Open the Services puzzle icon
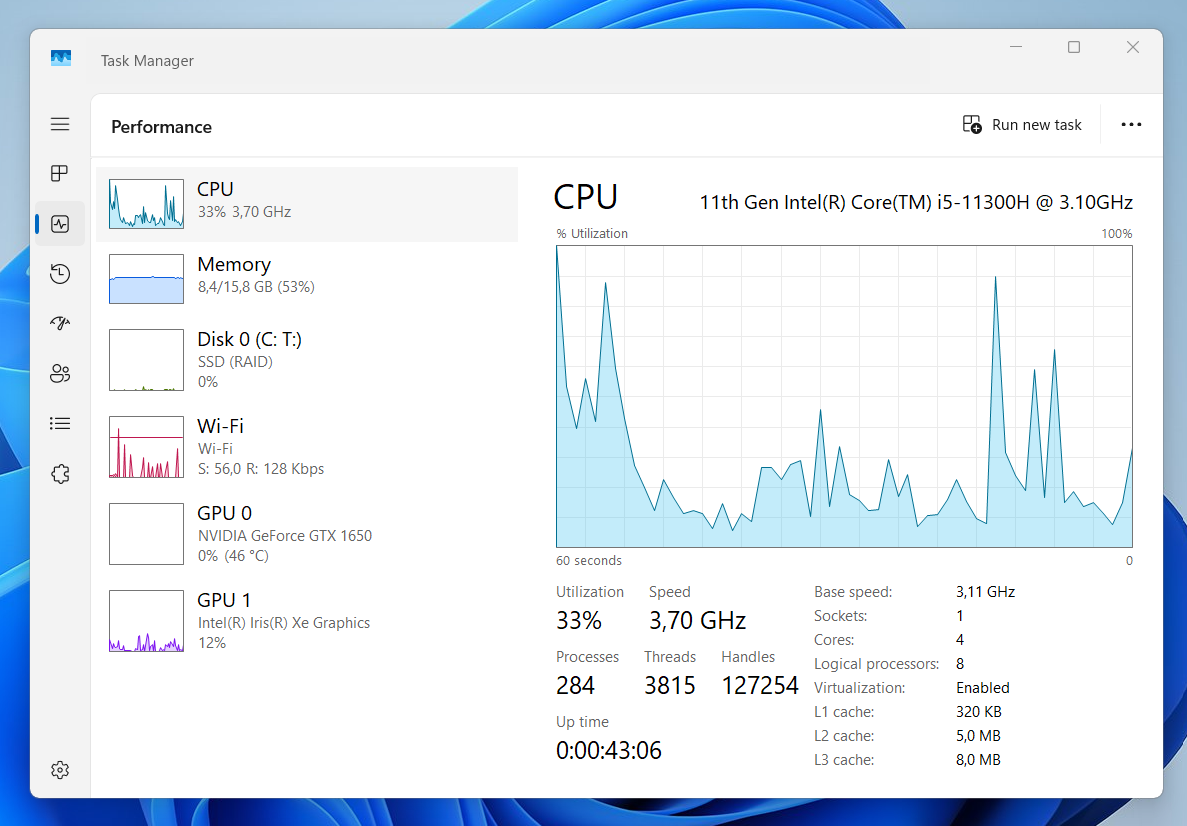This screenshot has width=1187, height=826. pyautogui.click(x=60, y=474)
